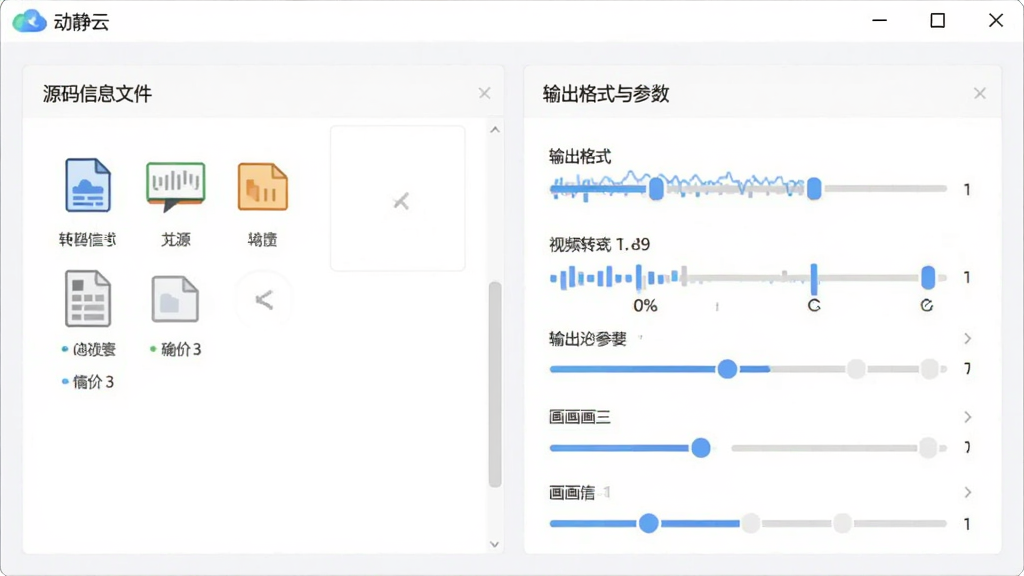
Task: Click the 画画画三 section label
Action: [580, 417]
